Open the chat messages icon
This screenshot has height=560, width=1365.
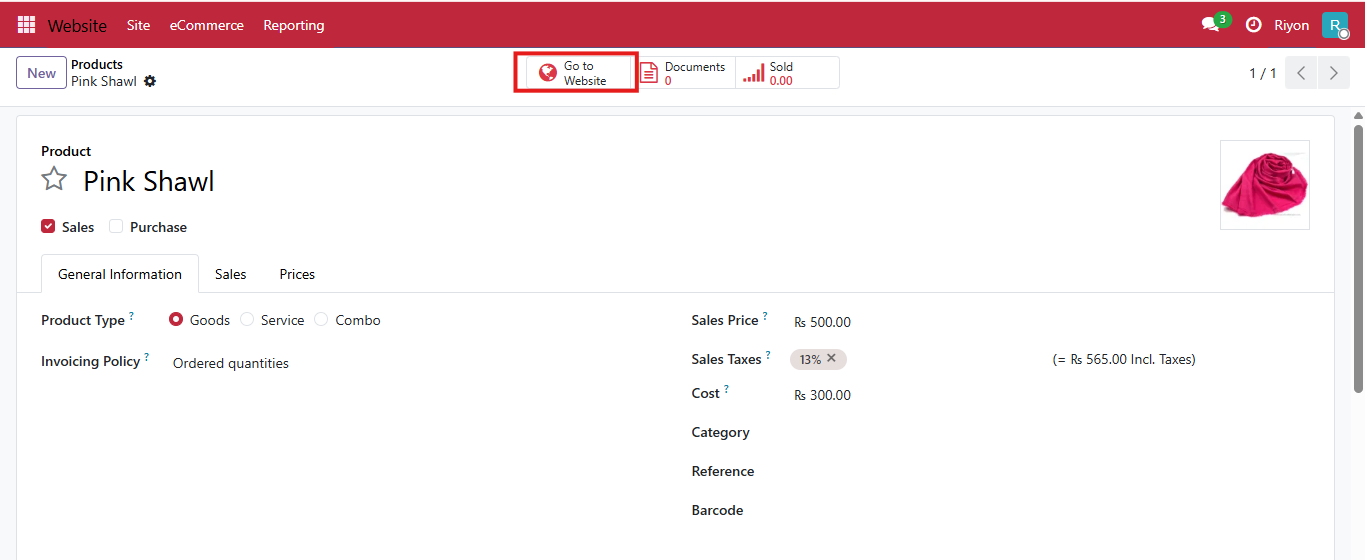point(1211,25)
